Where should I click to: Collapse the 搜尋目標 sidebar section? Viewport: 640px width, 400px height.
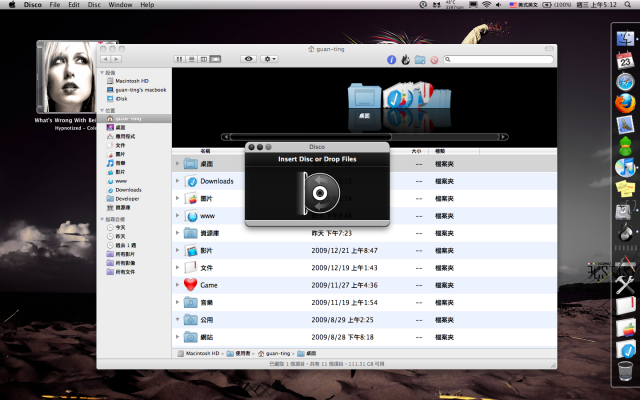point(102,219)
